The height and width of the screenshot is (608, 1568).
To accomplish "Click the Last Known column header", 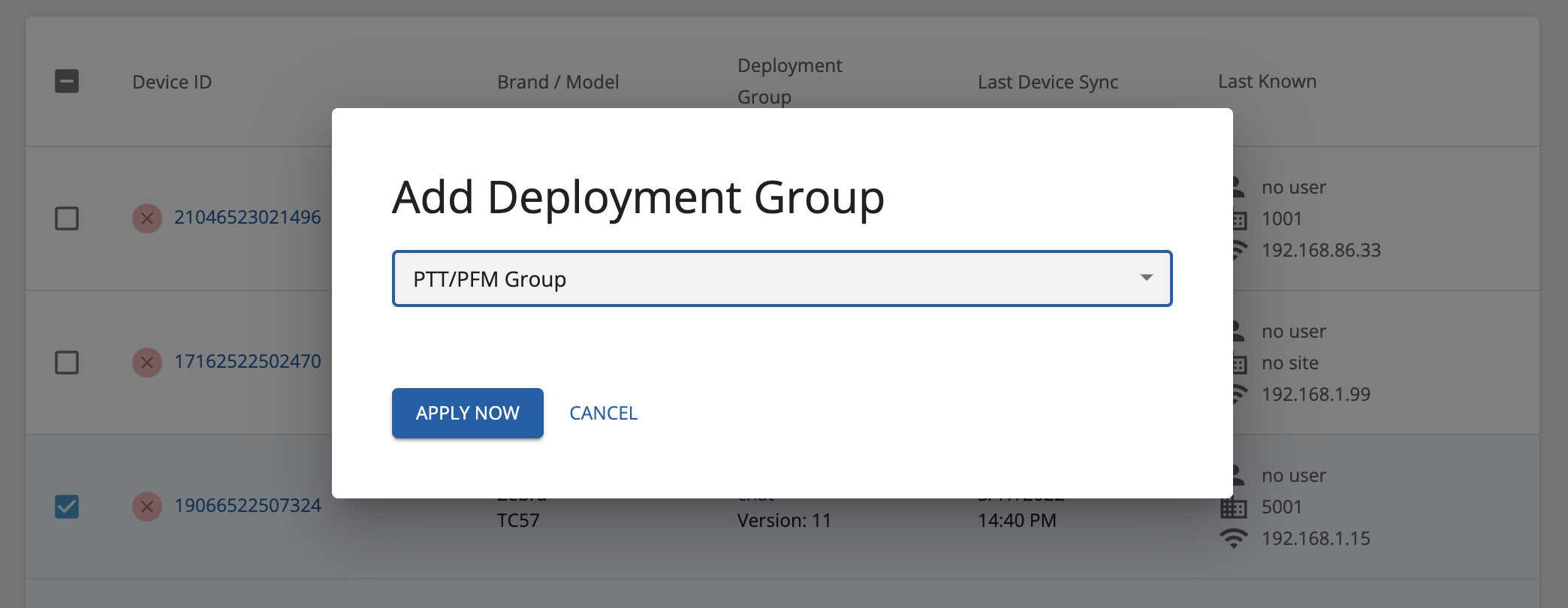I will pos(1268,81).
